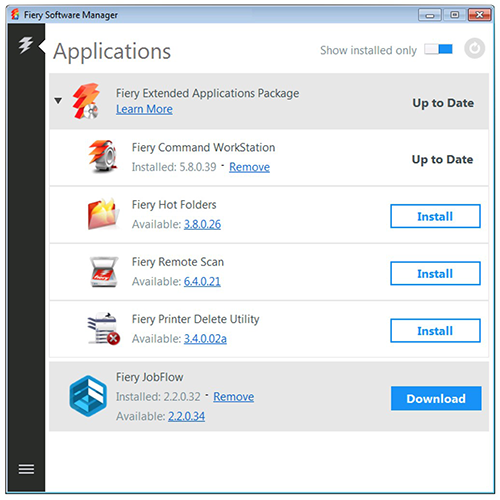Maximize the Fiery Software Manager window
The image size is (500, 500).
tap(455, 15)
